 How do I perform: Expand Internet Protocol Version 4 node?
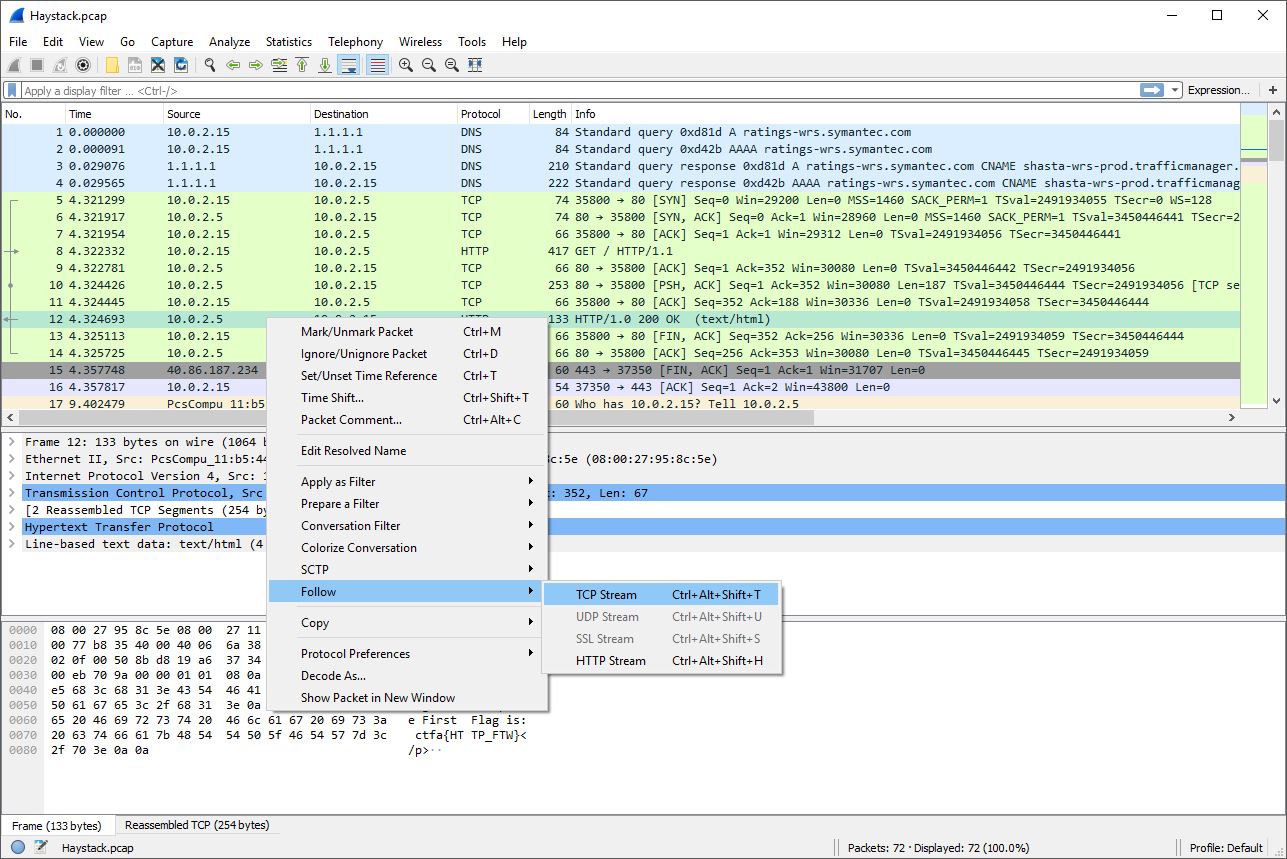coord(11,476)
